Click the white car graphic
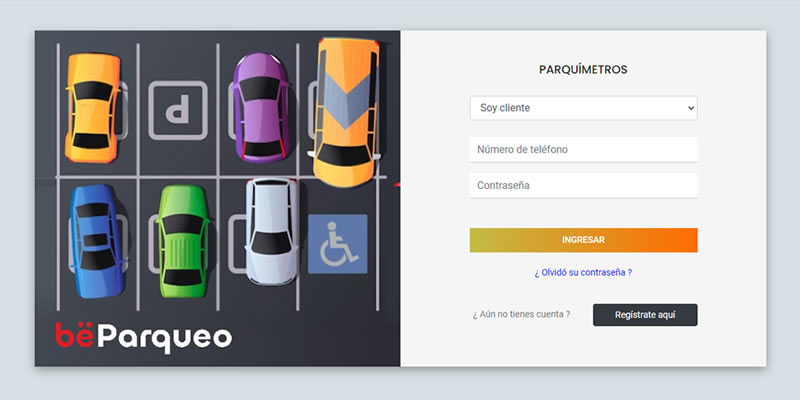The height and width of the screenshot is (400, 800). (x=271, y=229)
